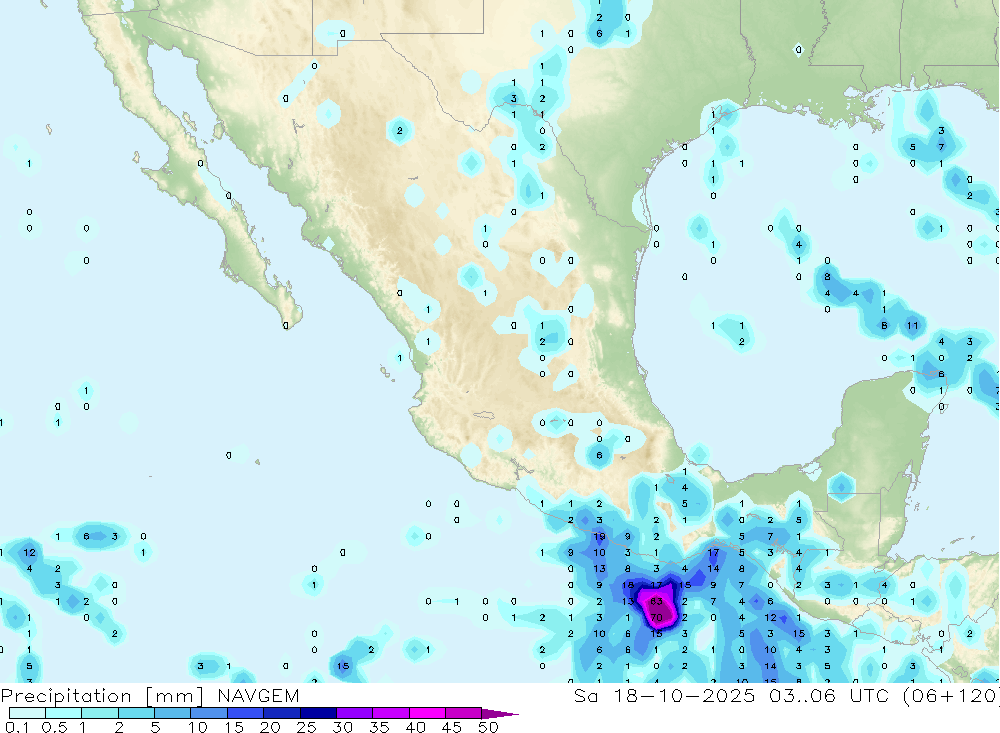Select the "NAVGEM" model name text
Viewport: 1000px width, 733px height.
[258, 696]
